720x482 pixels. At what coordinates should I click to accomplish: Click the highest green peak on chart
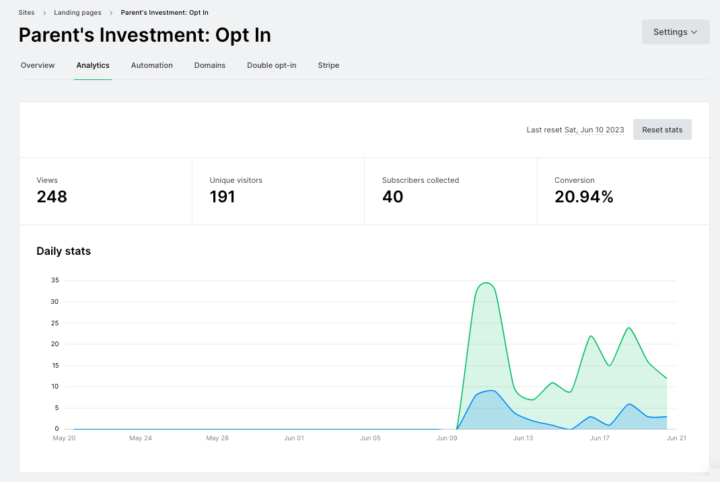pyautogui.click(x=486, y=283)
